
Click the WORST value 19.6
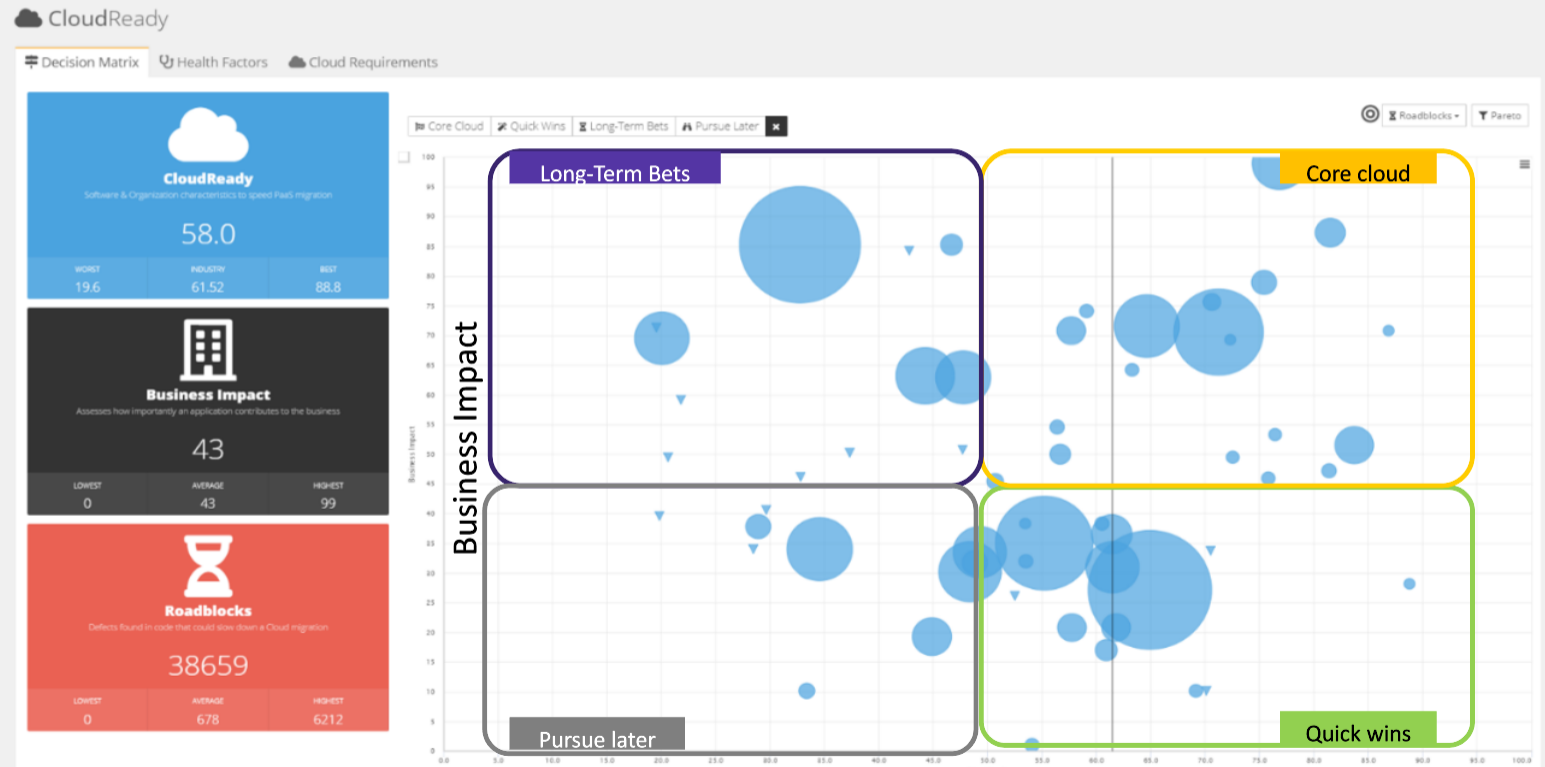coord(87,287)
